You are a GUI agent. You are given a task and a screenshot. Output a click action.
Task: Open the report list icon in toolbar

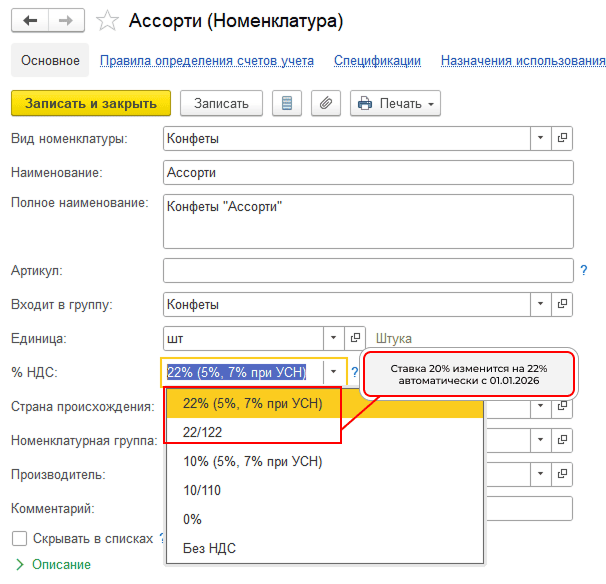pos(288,103)
